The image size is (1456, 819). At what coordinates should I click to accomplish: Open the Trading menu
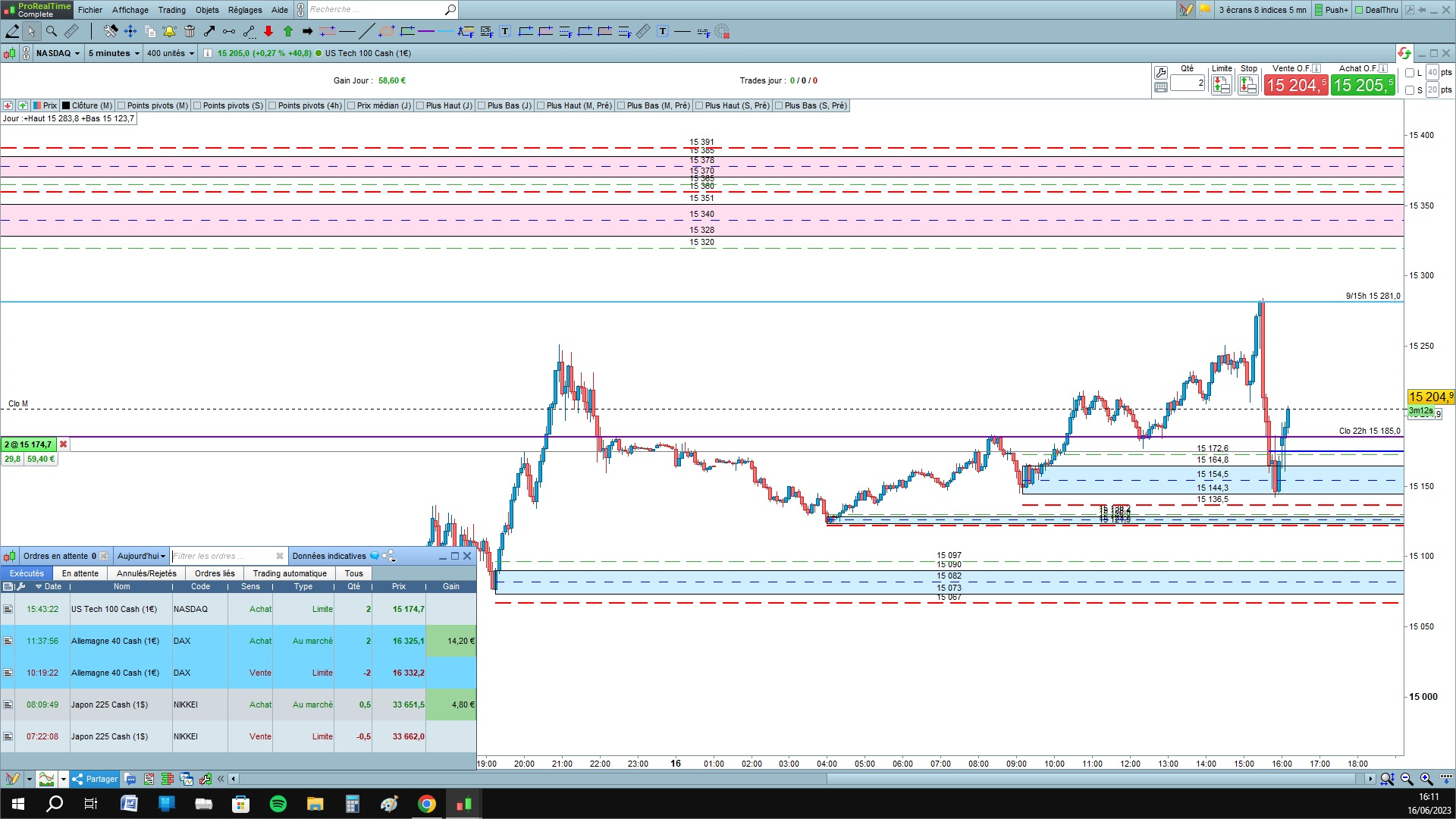pyautogui.click(x=171, y=10)
